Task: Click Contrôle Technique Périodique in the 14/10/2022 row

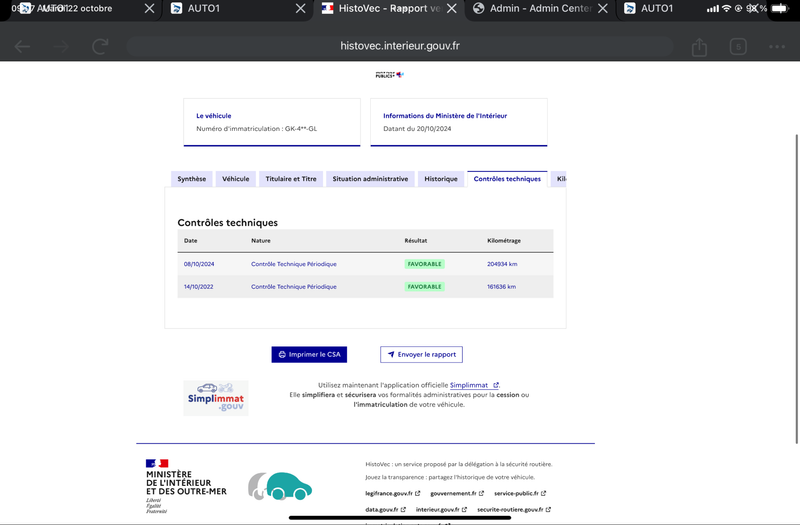Action: coord(294,287)
